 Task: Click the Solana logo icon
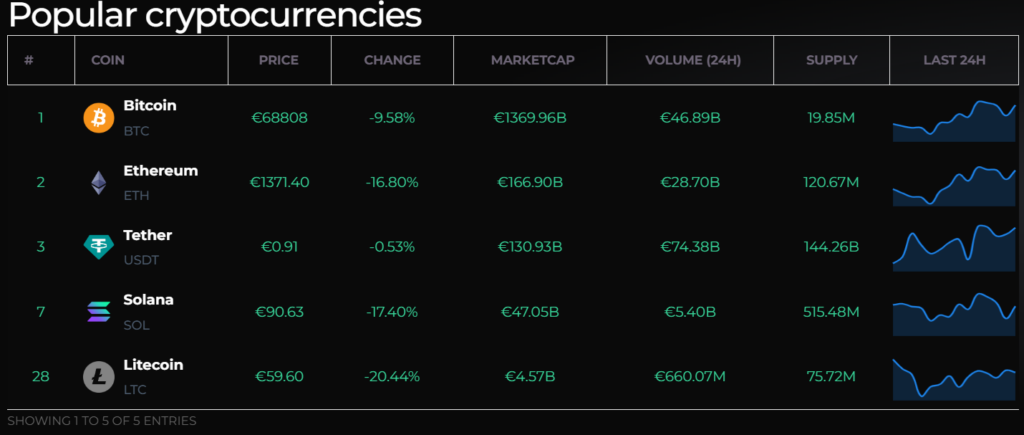(x=98, y=312)
